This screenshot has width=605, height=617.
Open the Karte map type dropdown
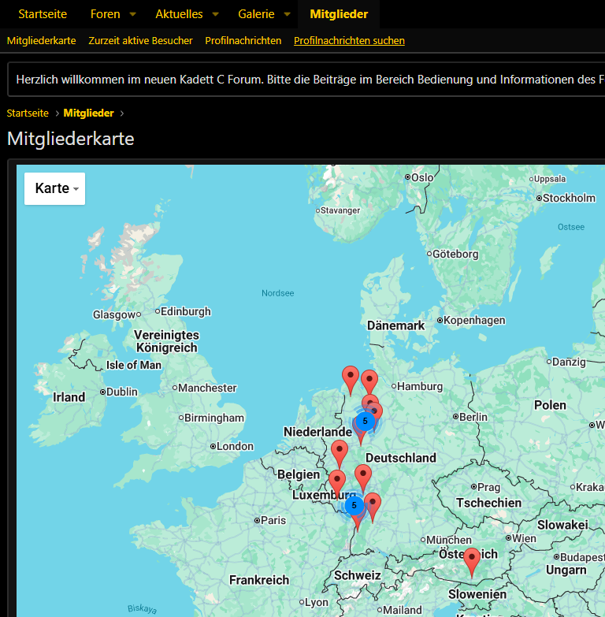[55, 188]
